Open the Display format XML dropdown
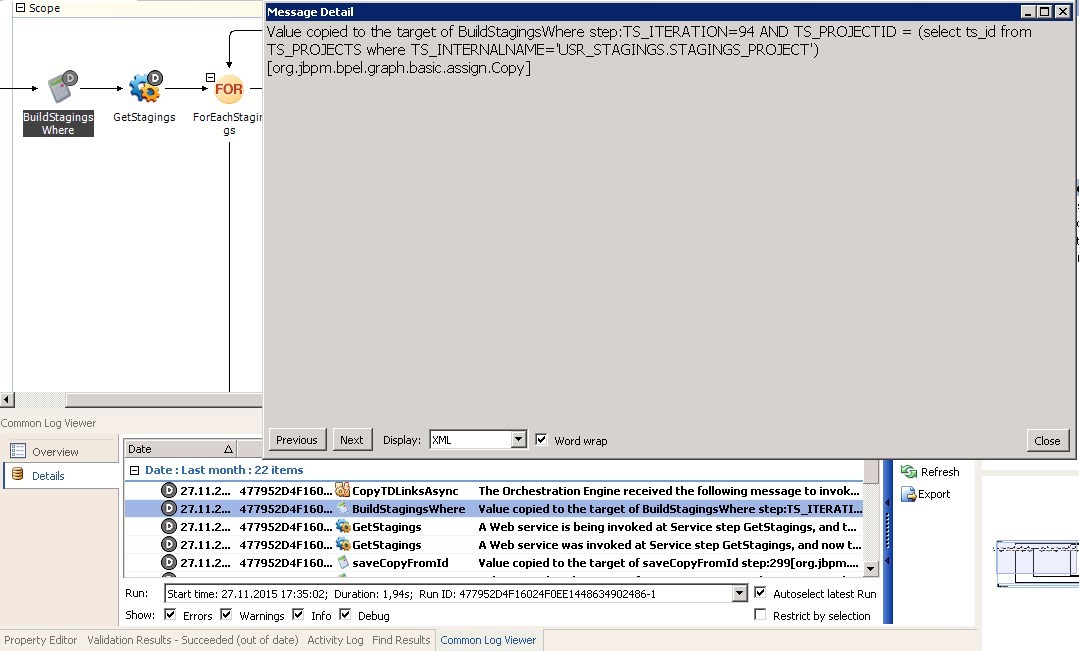The height and width of the screenshot is (651, 1079). tap(519, 440)
